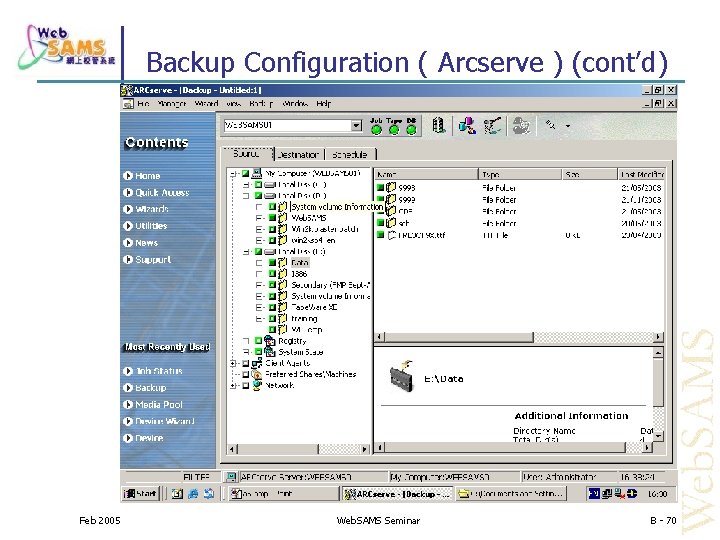Open the Window menu
Screen dimensions: 720x540
click(295, 104)
